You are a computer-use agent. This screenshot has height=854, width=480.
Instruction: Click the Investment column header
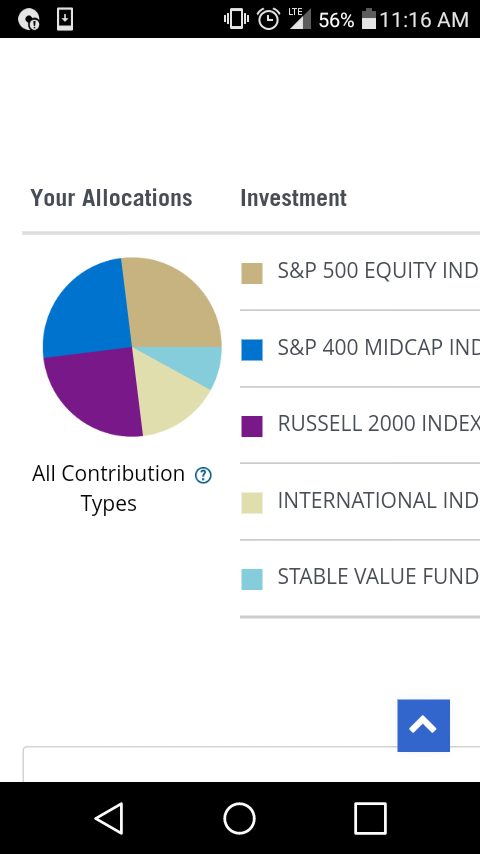click(x=294, y=198)
